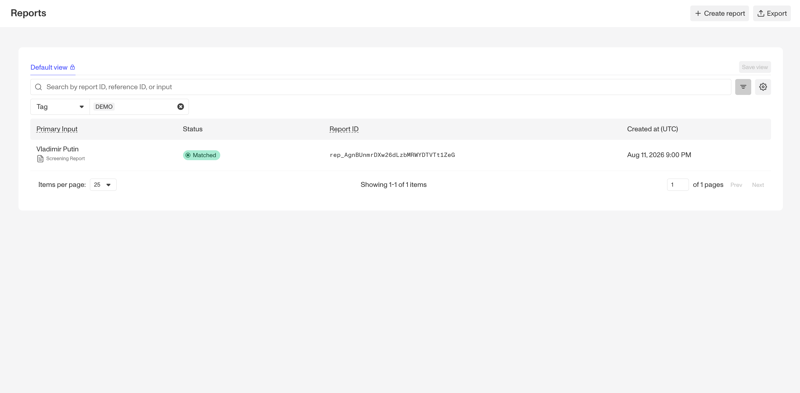Viewport: 800px width, 393px height.
Task: Open the Vladimir Putin report row
Action: tap(401, 155)
